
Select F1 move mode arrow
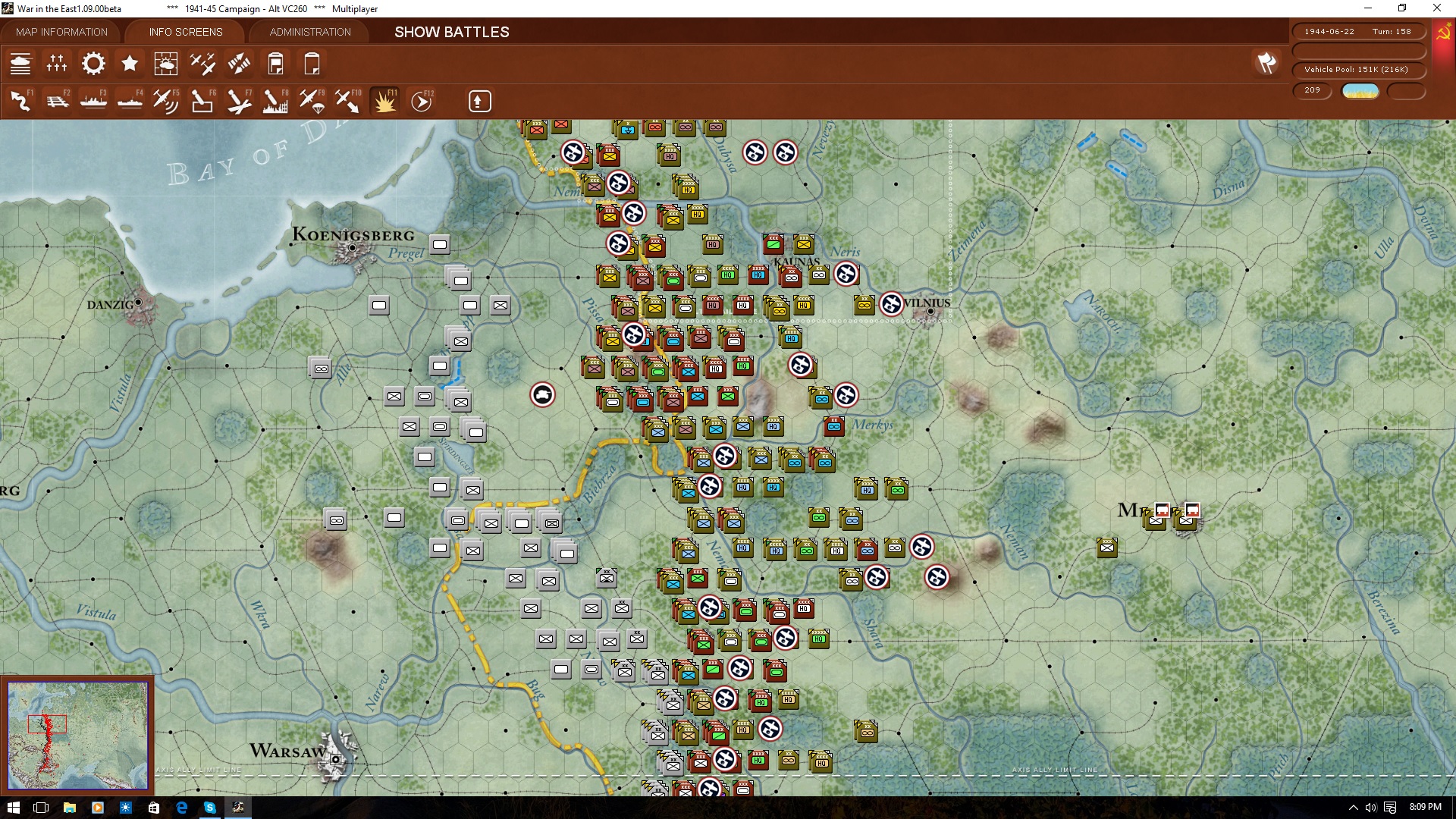tap(20, 101)
